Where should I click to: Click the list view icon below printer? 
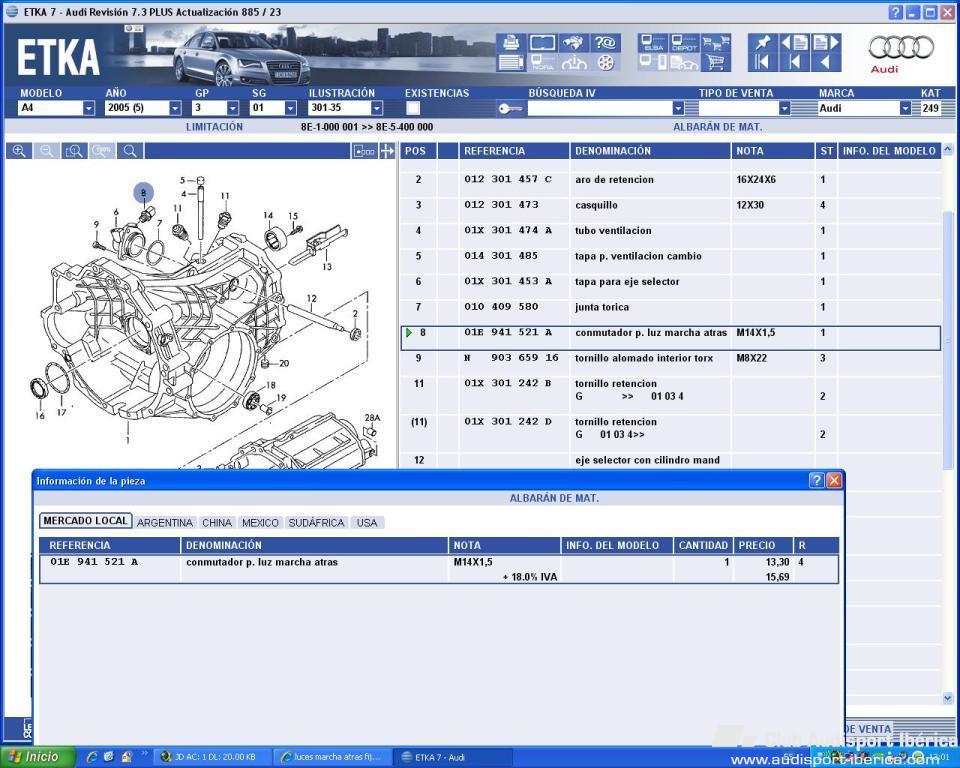tap(511, 62)
